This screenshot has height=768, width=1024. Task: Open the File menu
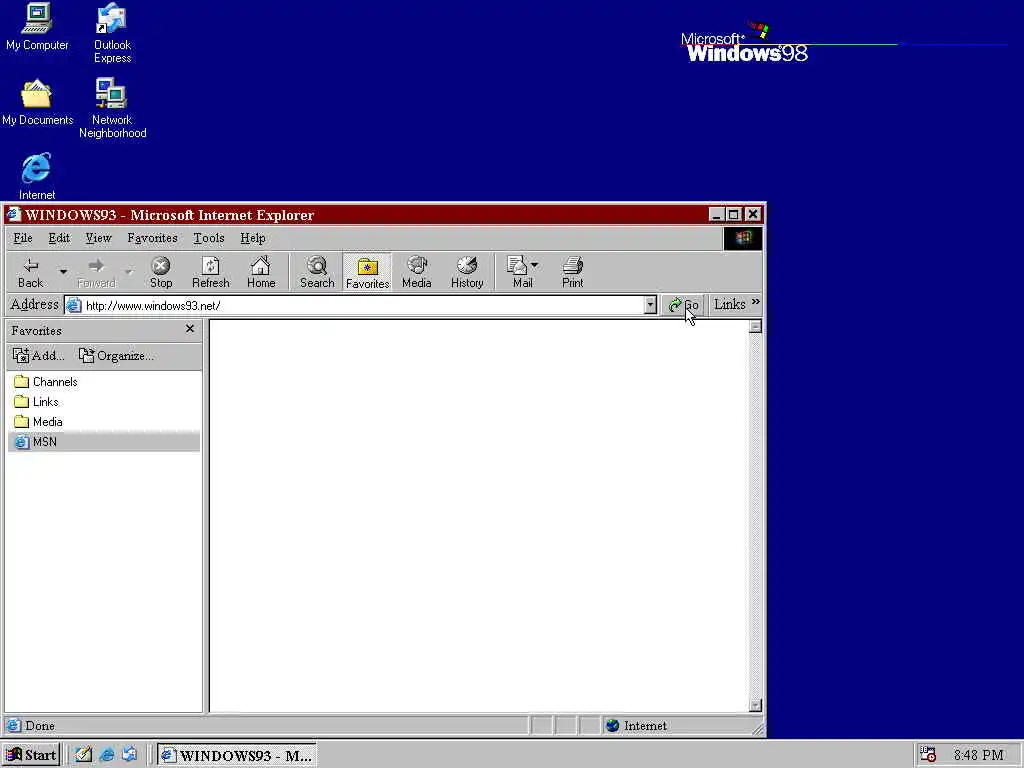coord(23,238)
